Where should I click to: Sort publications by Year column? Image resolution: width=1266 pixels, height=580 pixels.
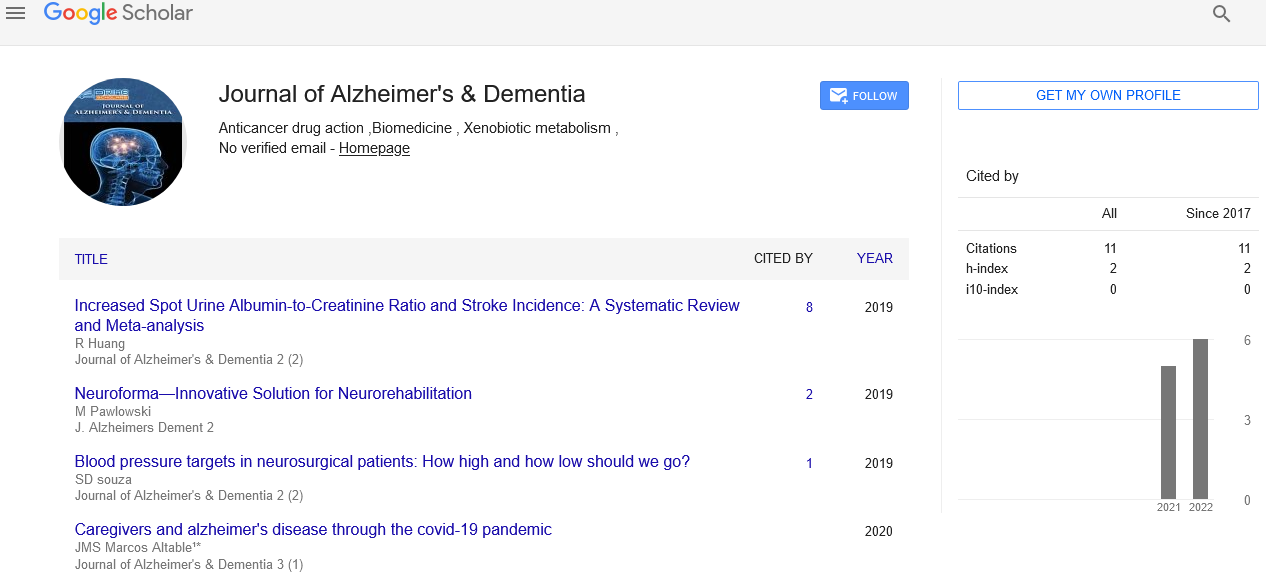coord(874,258)
